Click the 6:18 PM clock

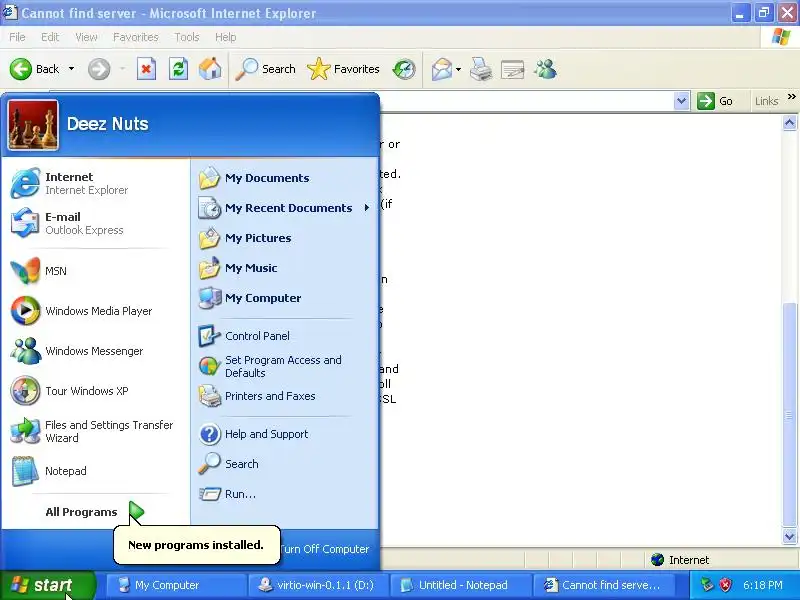tap(762, 585)
